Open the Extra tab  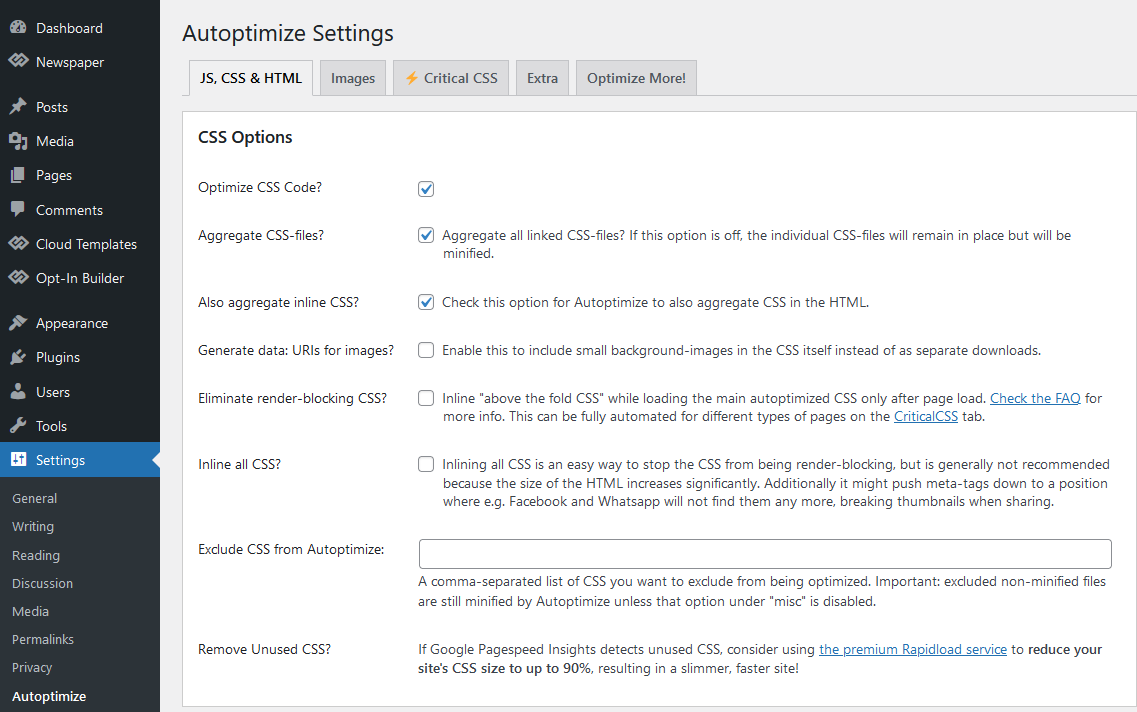(x=542, y=78)
